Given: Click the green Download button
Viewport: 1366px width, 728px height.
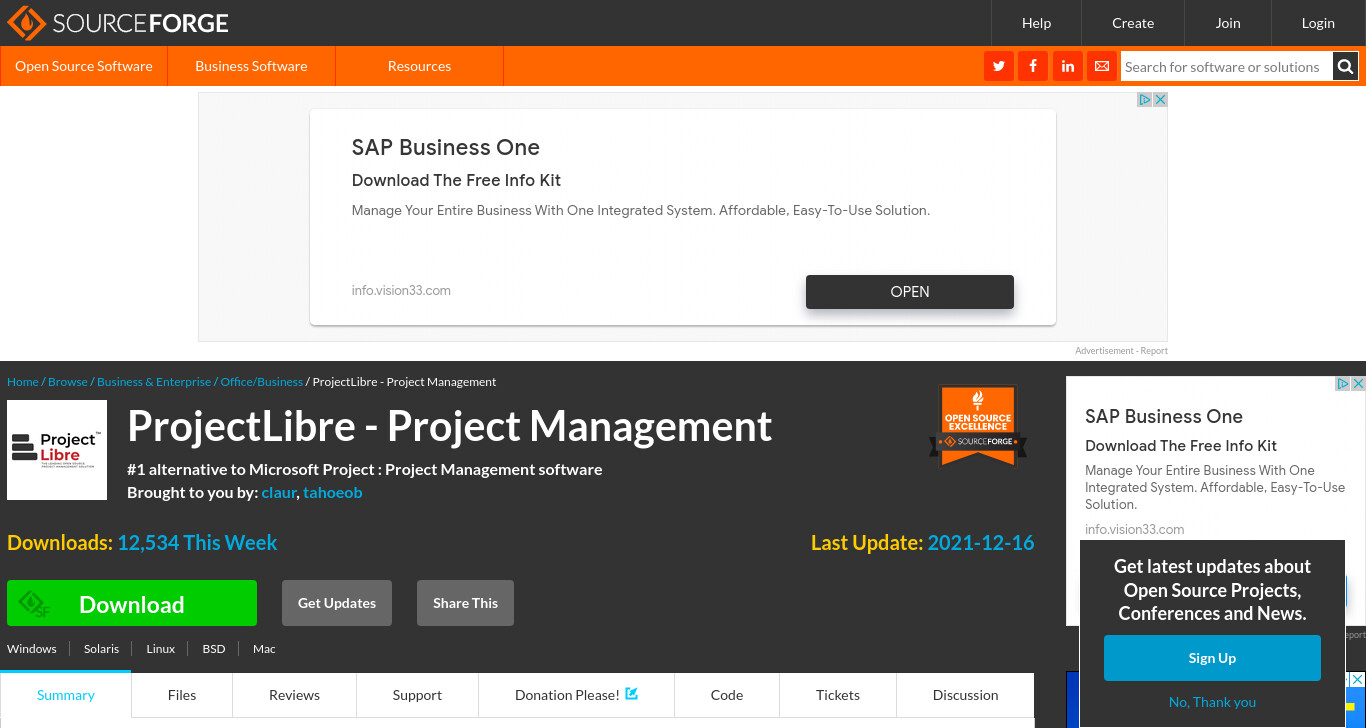Looking at the screenshot, I should pyautogui.click(x=132, y=603).
